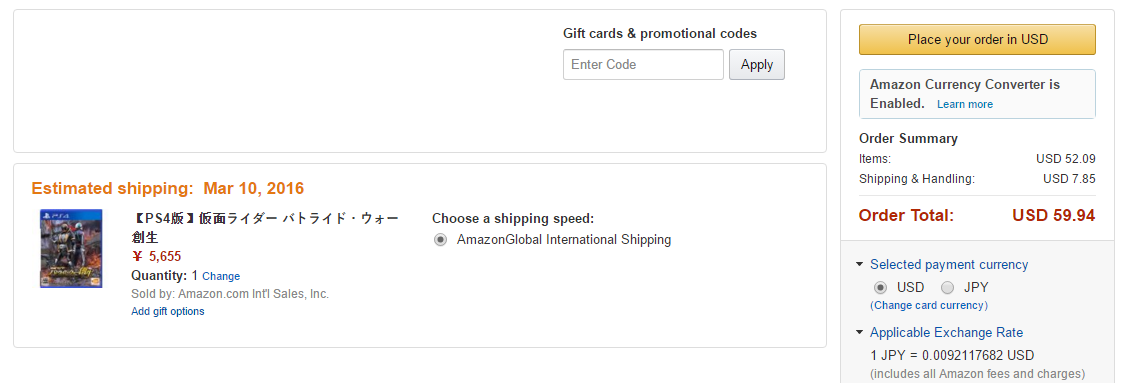1139x383 pixels.
Task: Open the 【PS4版】仮面ライダー product title
Action: coord(265,227)
